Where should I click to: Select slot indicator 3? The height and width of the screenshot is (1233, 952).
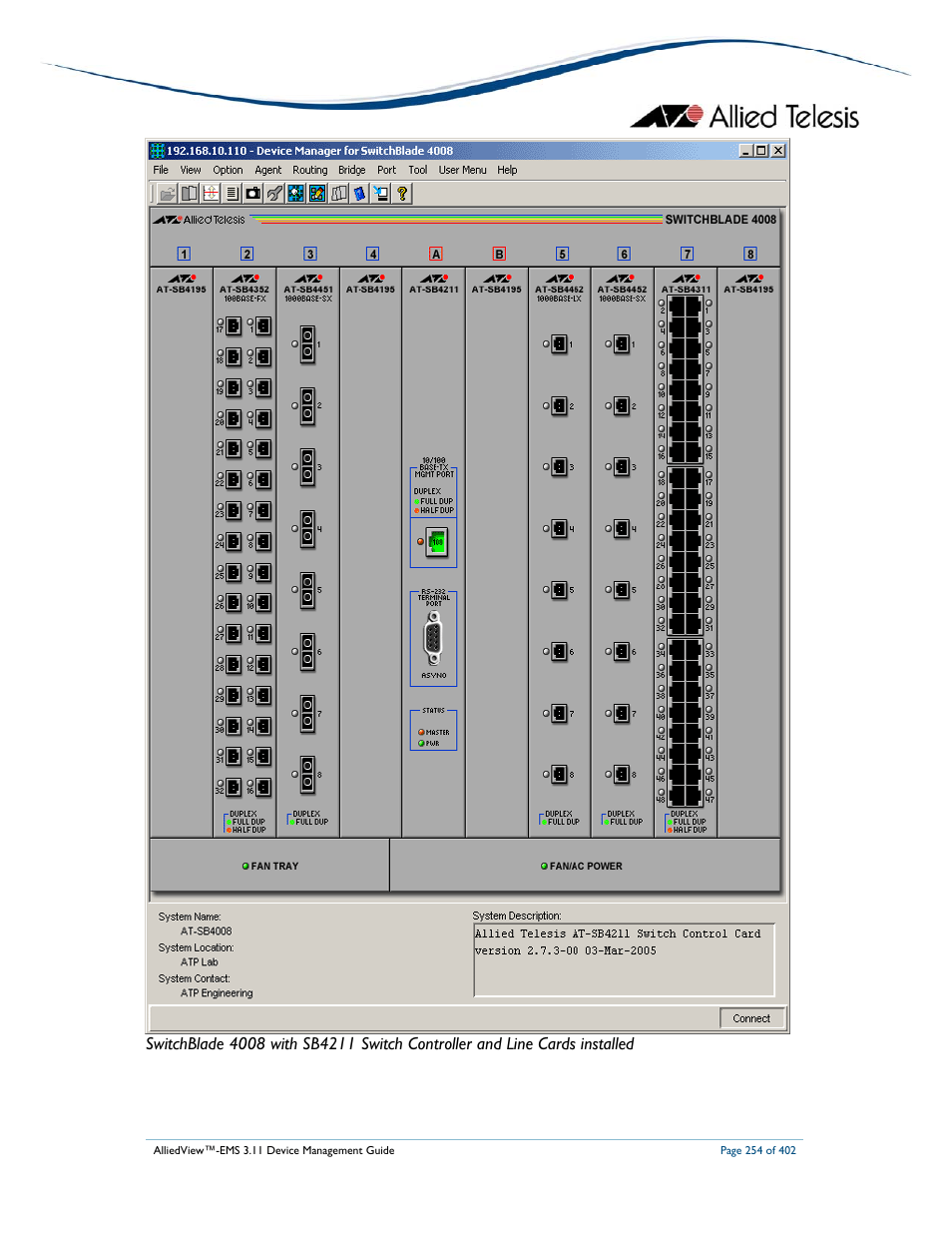[x=310, y=254]
